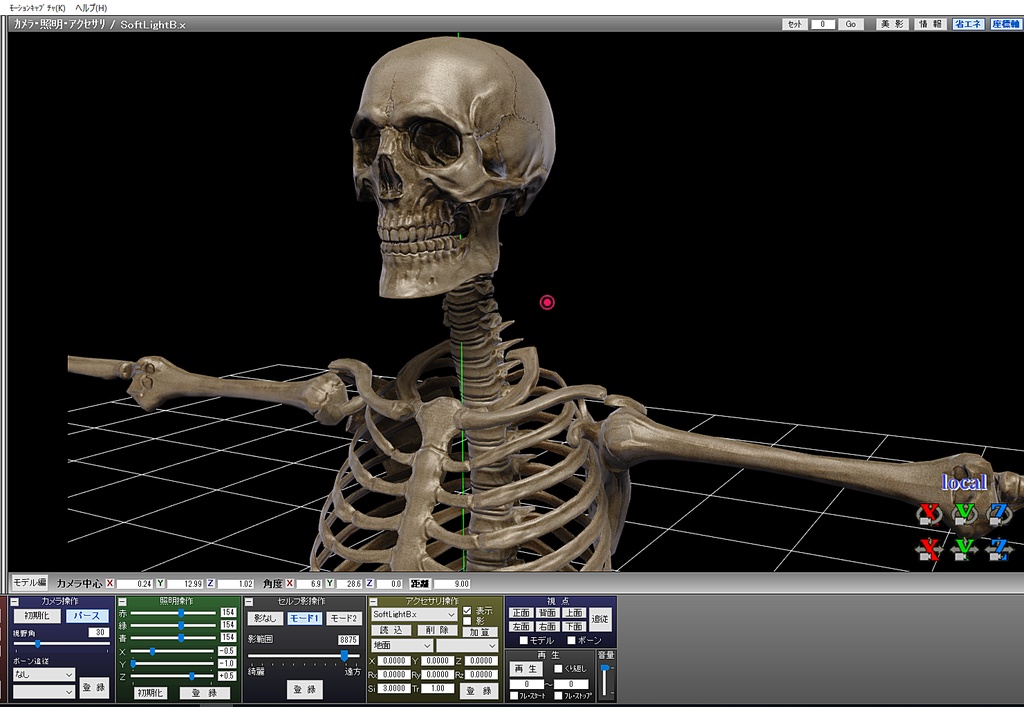Adjust the 影範囲 shadow range slider
Screen dimensions: 1024x707
344,655
